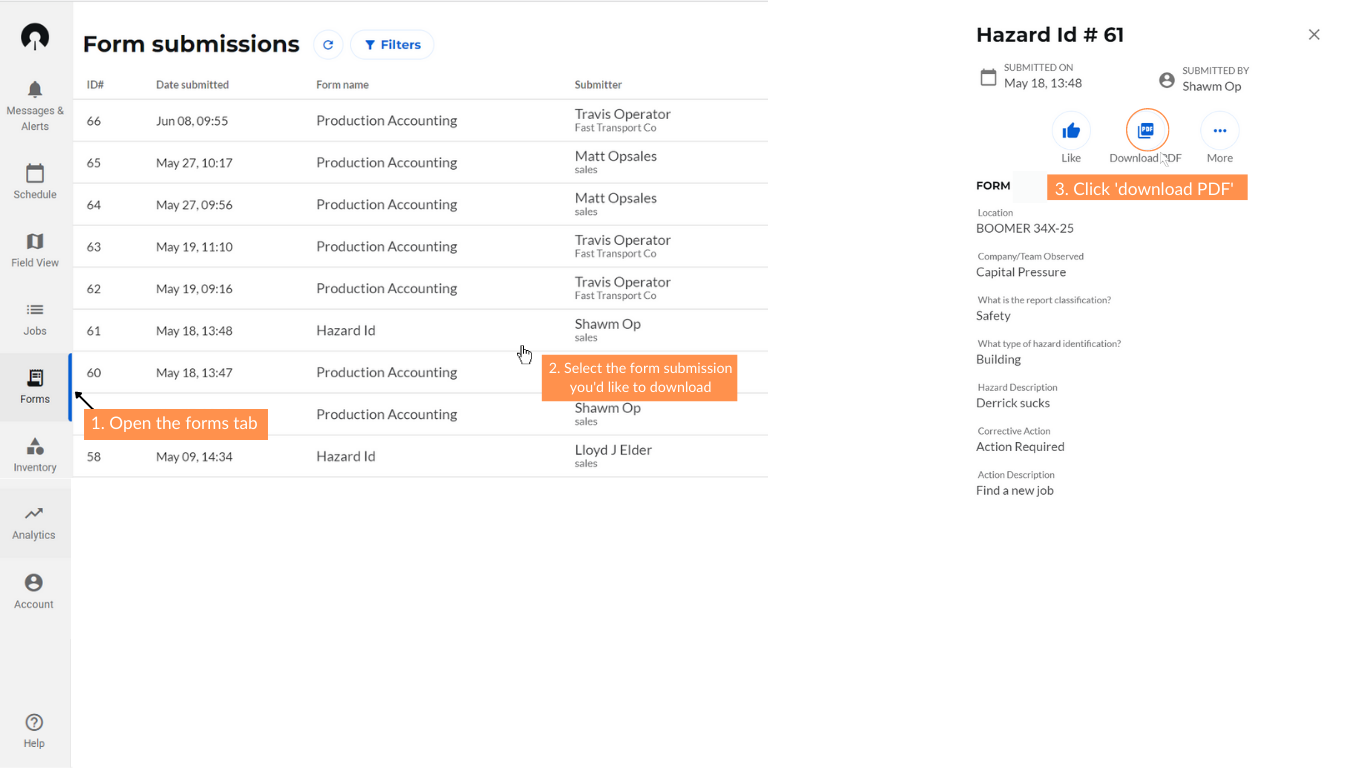This screenshot has height=768, width=1366.
Task: Open the Inventory shapes icon
Action: coord(35,446)
